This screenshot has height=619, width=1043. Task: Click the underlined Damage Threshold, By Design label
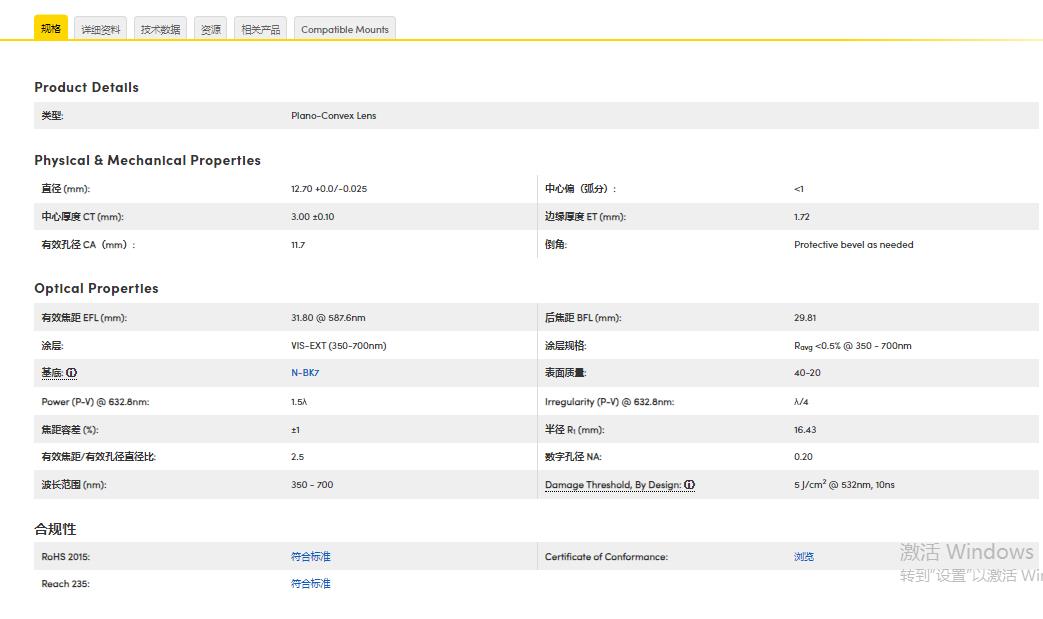coord(613,485)
